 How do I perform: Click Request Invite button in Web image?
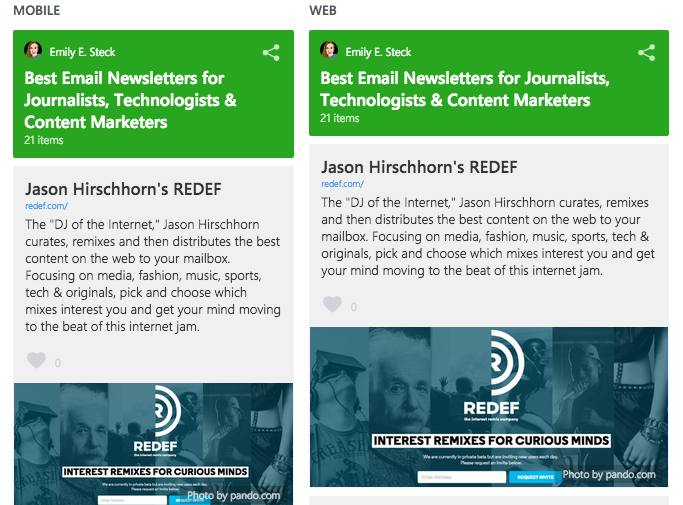[x=535, y=477]
